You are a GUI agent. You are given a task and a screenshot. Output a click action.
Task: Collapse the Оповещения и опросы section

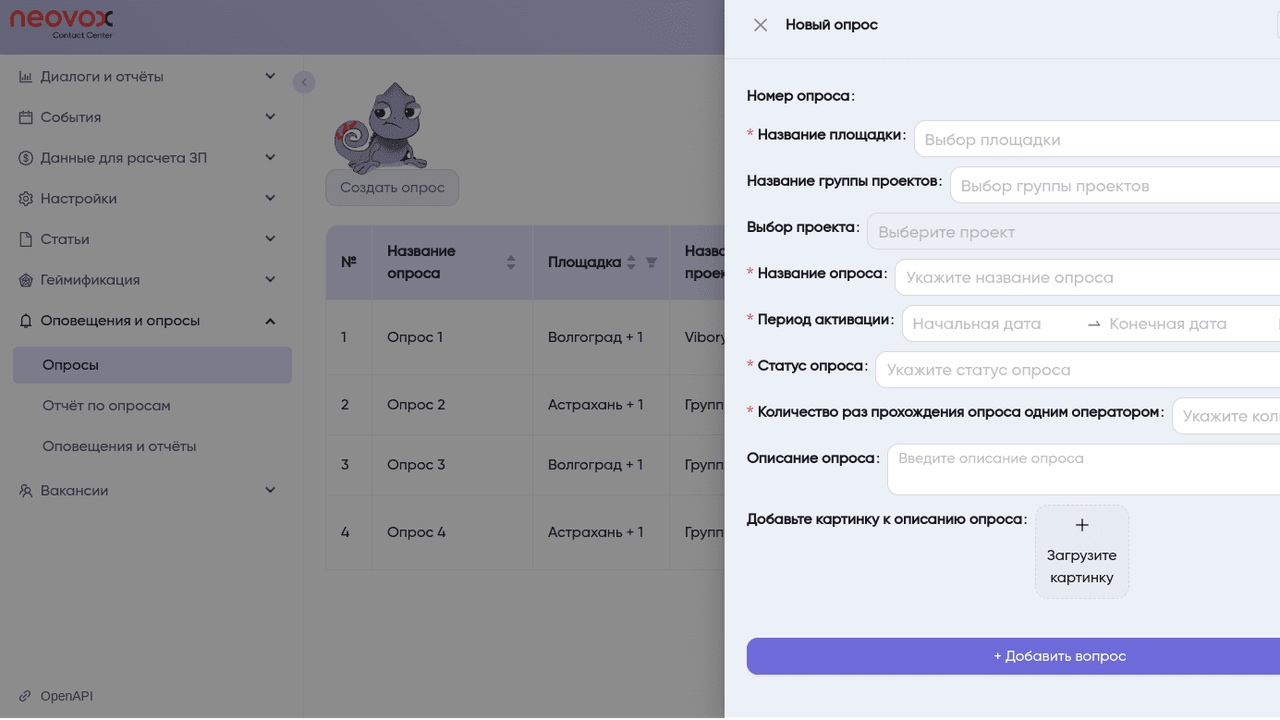[270, 321]
